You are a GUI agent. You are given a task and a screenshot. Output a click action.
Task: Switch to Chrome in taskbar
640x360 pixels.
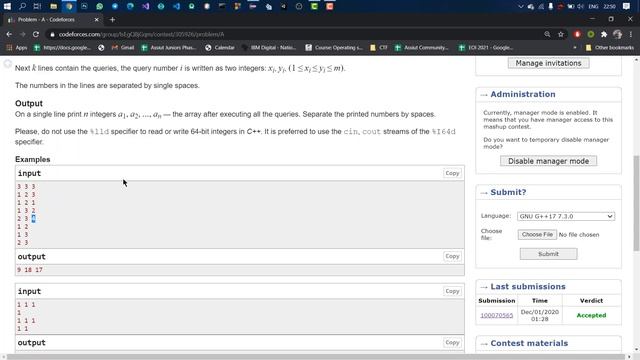click(x=69, y=6)
